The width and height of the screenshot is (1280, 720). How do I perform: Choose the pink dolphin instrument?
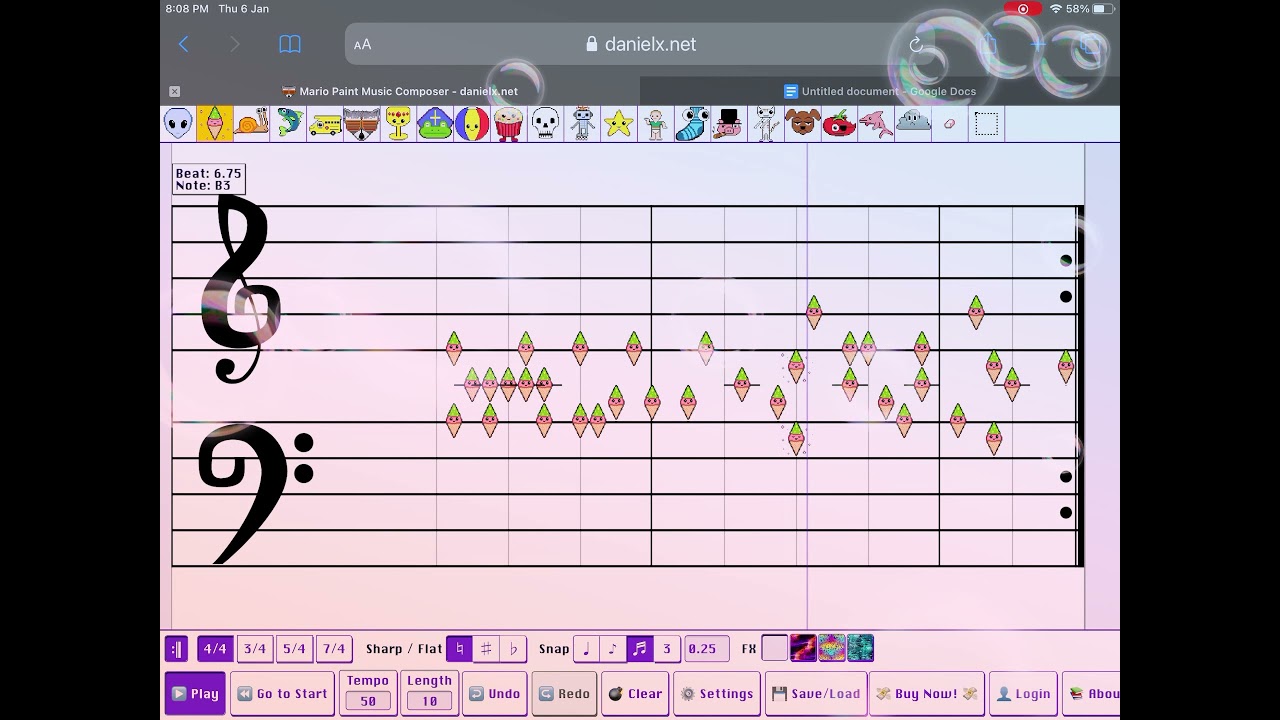click(x=876, y=124)
